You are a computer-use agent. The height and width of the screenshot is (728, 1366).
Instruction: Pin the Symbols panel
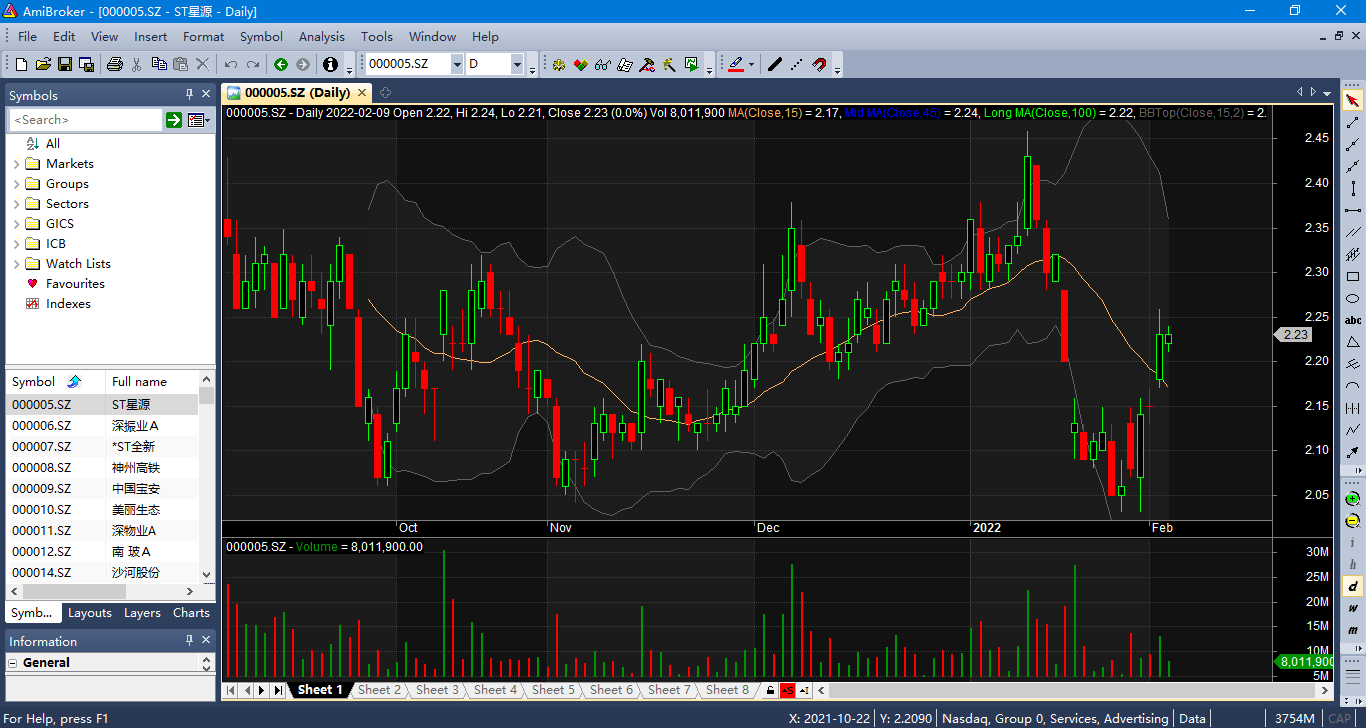pos(189,95)
